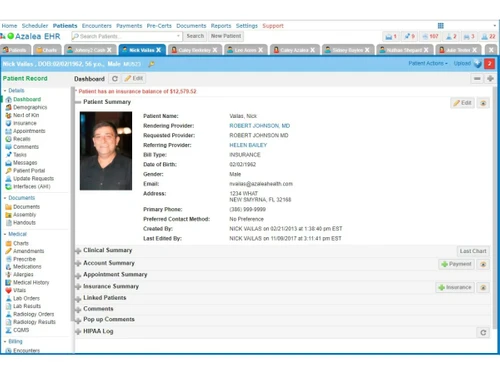Refresh the HIPAA Log section
500x375 pixels.
483,333
